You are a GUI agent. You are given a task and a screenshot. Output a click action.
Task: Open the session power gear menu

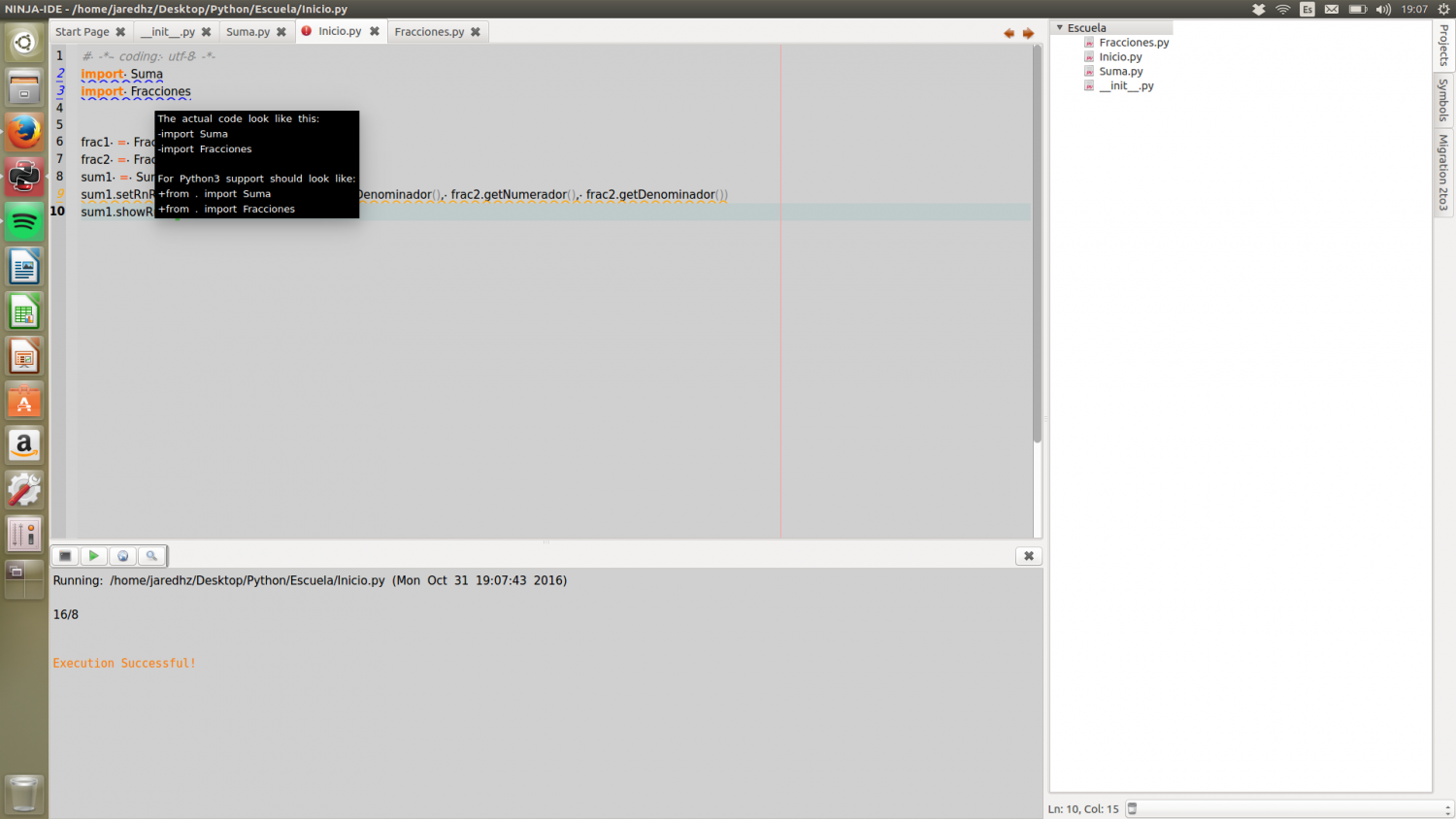[x=1443, y=9]
